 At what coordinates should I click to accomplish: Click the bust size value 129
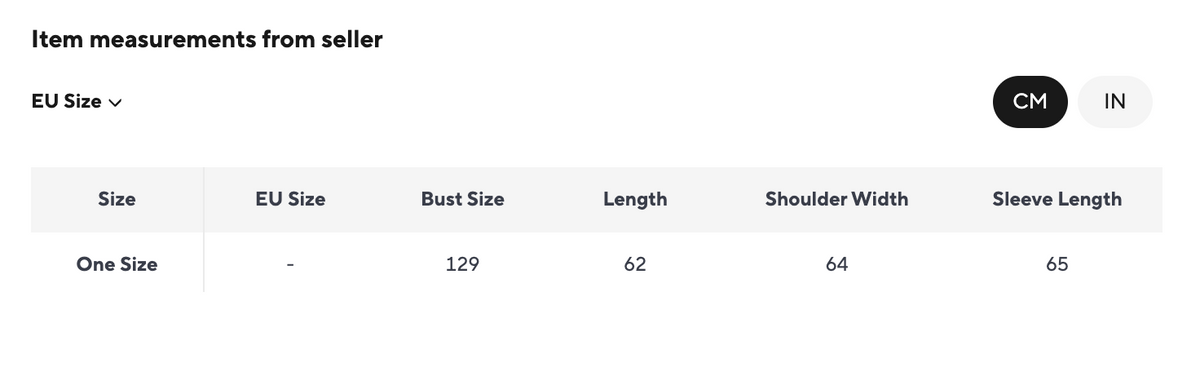463,265
